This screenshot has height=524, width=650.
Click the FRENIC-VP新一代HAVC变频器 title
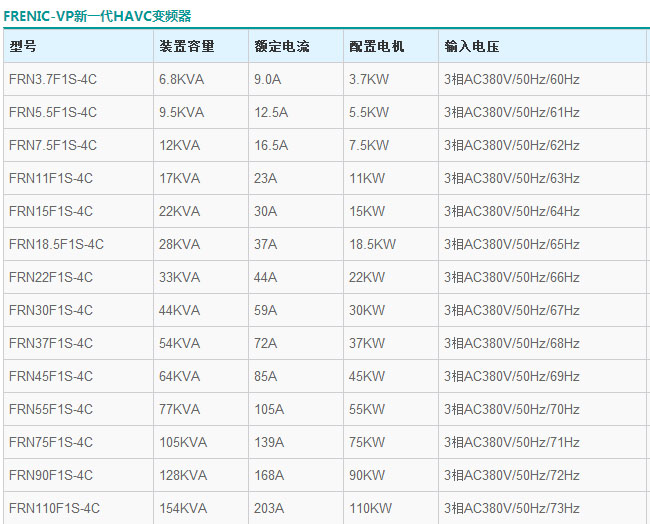click(x=97, y=16)
